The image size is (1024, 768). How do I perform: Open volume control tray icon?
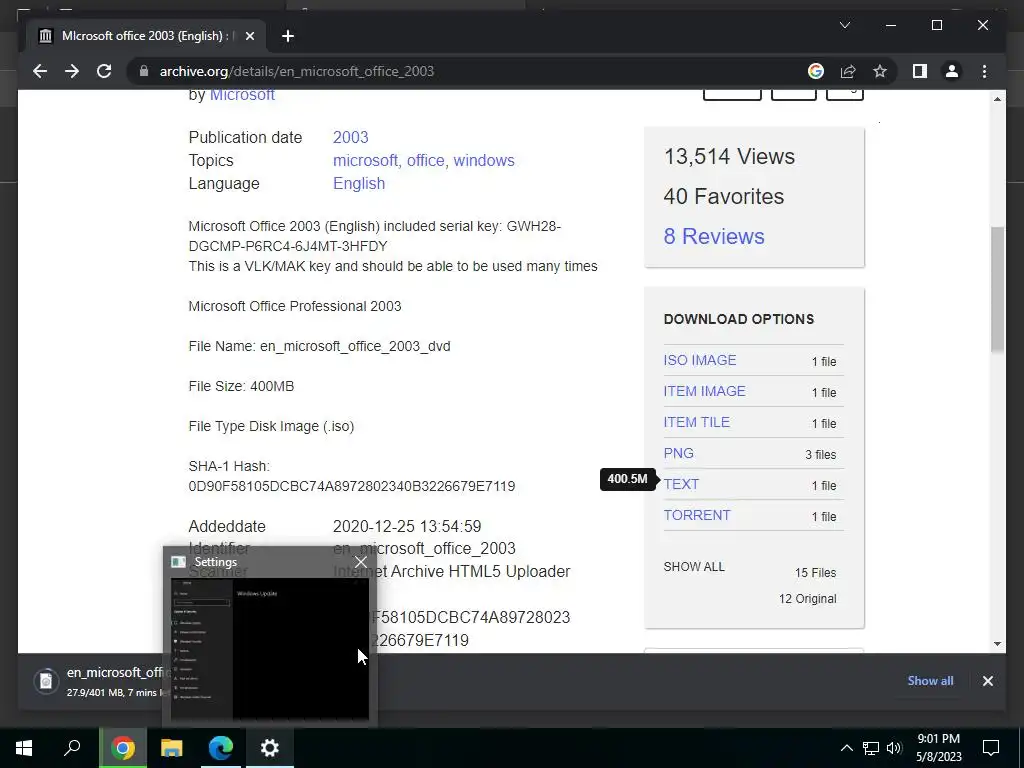894,748
